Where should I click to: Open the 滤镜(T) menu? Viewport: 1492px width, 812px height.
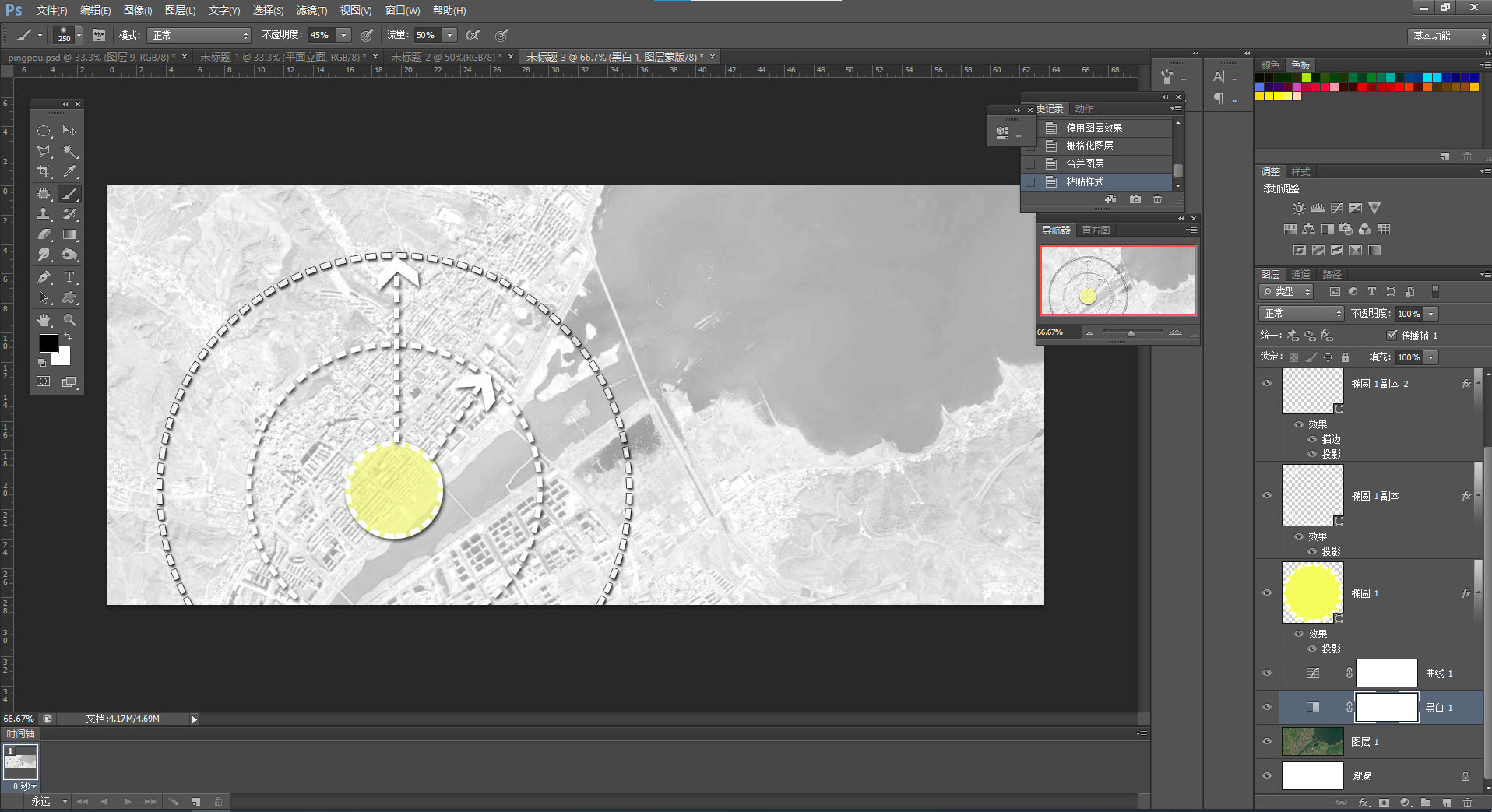(311, 10)
